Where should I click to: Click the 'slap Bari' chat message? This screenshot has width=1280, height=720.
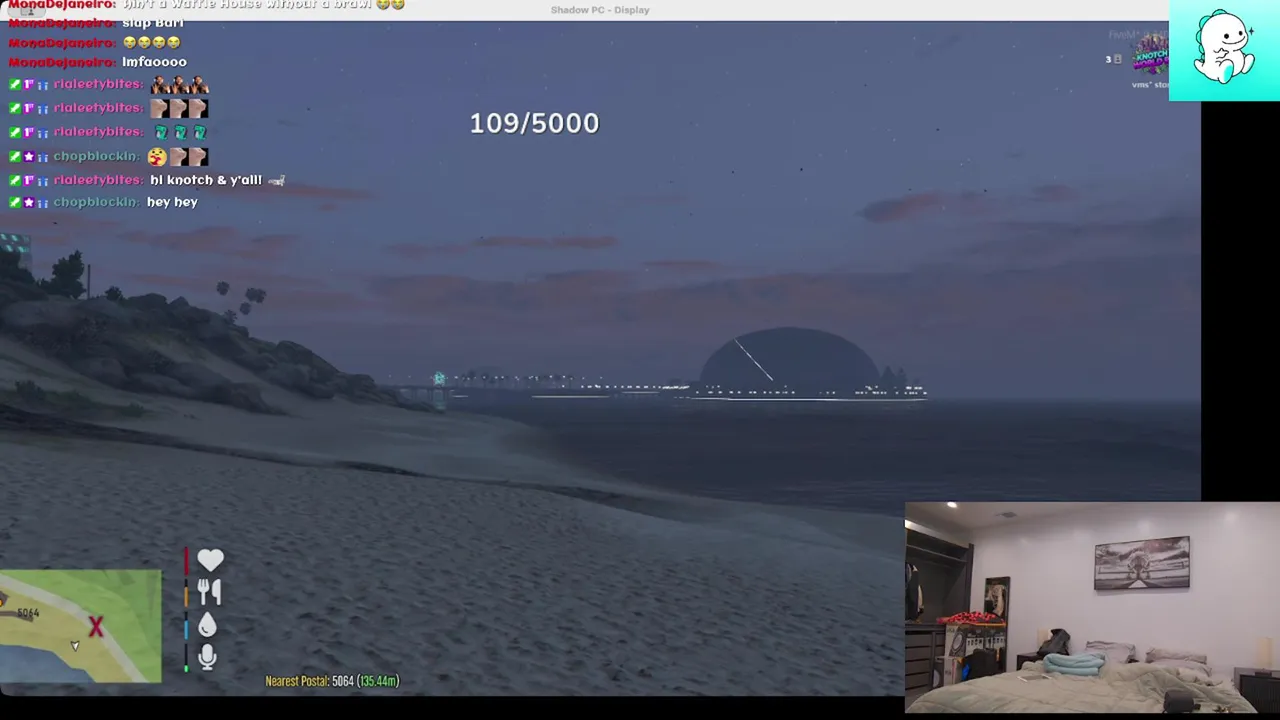[x=153, y=22]
